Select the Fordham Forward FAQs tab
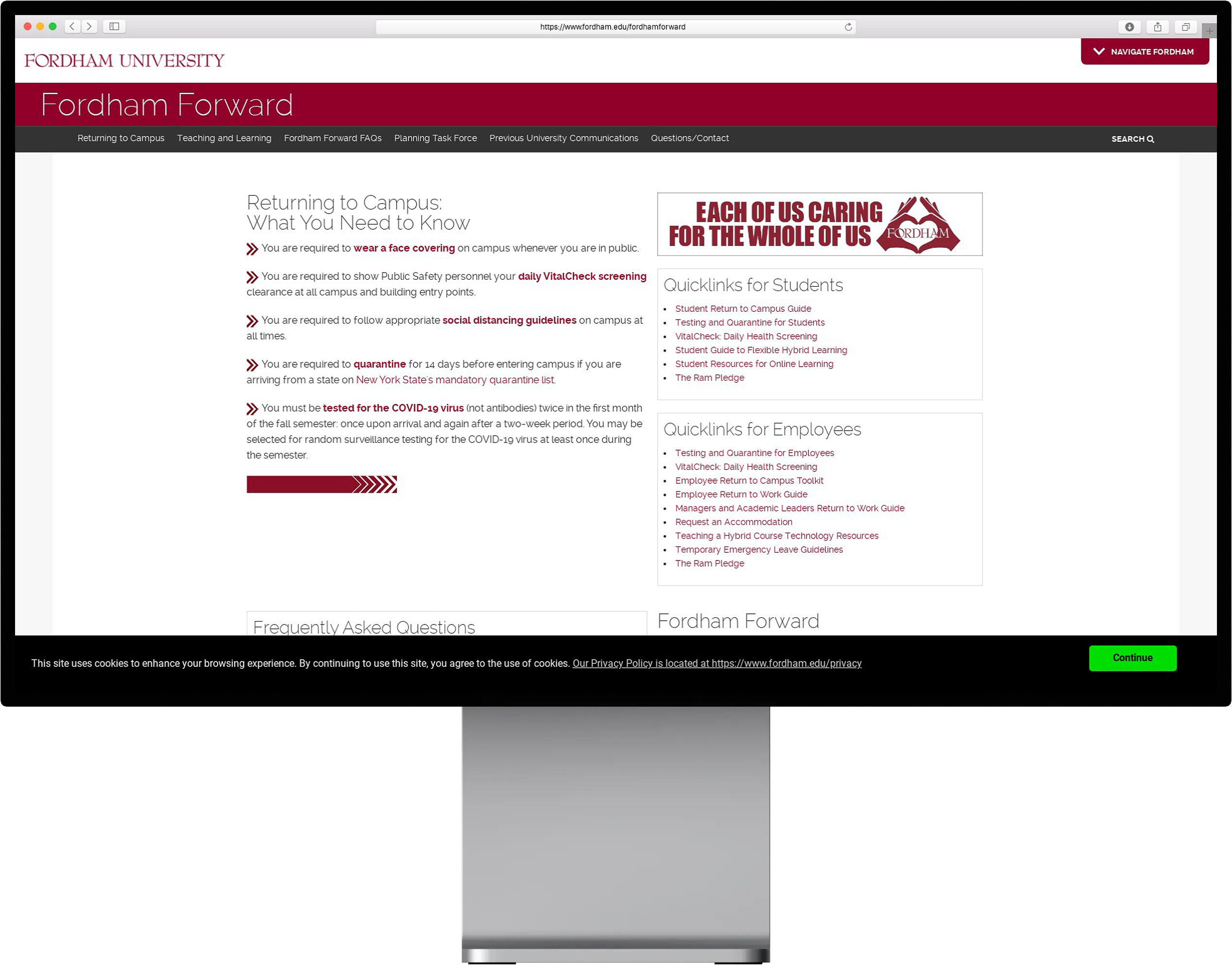Image resolution: width=1232 pixels, height=965 pixels. 333,138
